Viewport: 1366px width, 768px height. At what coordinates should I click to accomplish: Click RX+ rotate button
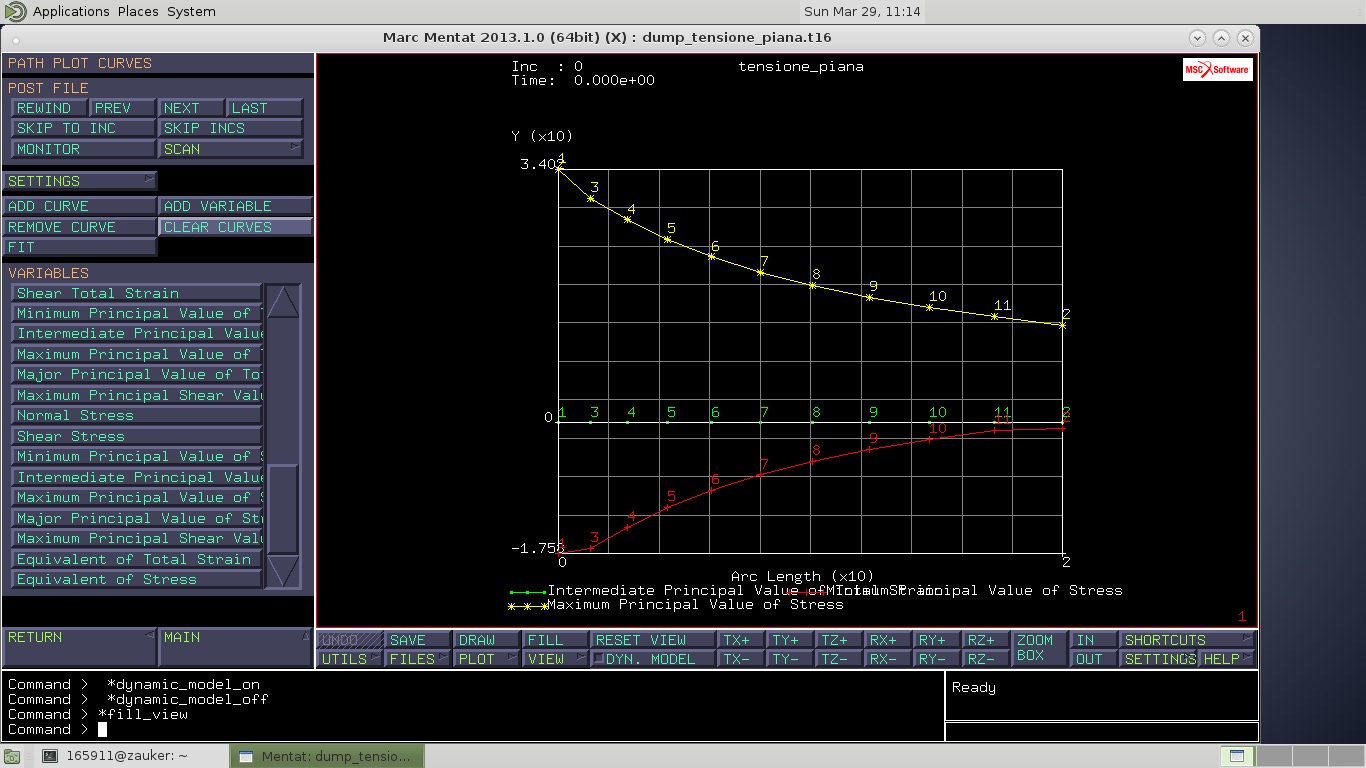[889, 640]
